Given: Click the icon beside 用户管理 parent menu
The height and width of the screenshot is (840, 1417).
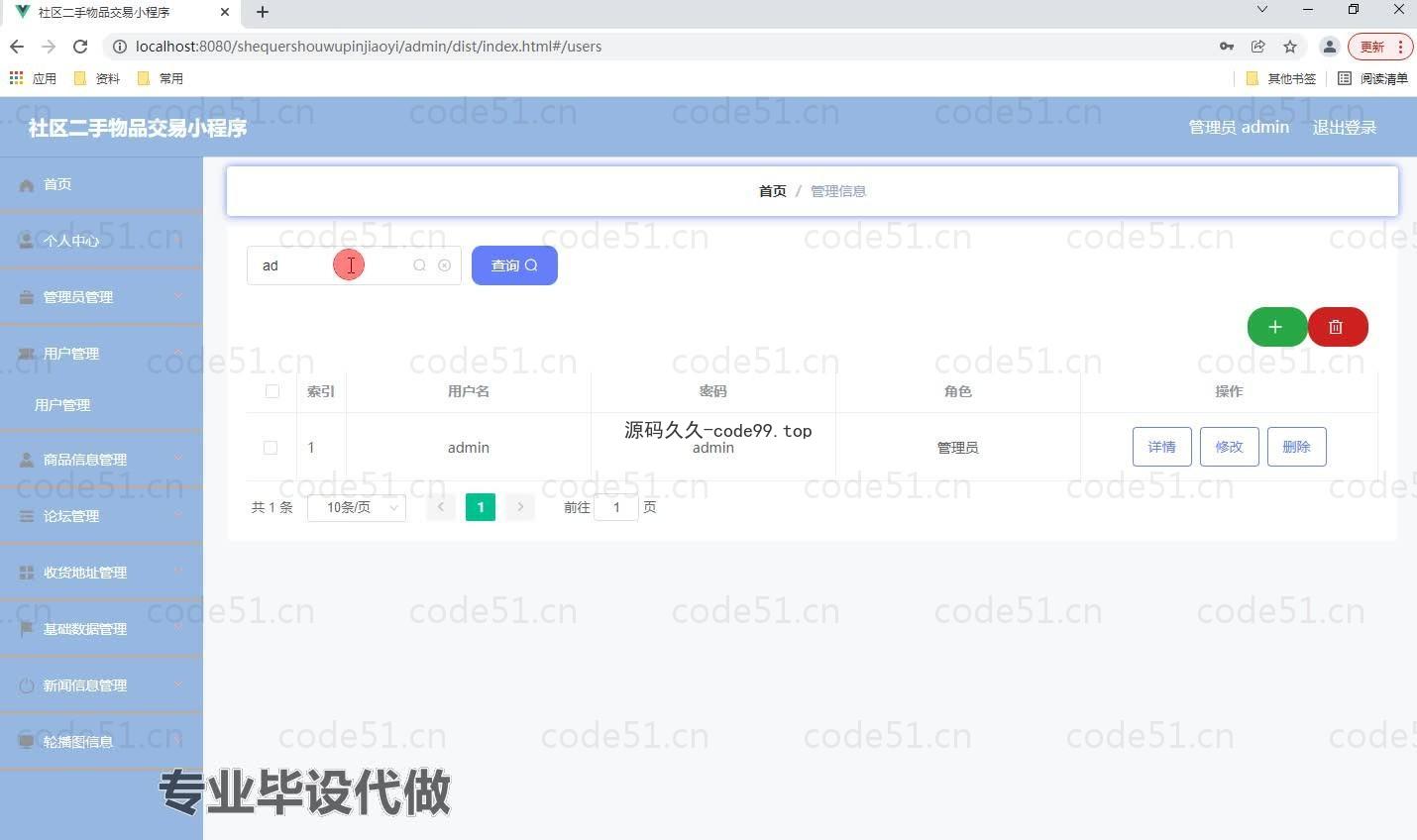Looking at the screenshot, I should [x=27, y=354].
